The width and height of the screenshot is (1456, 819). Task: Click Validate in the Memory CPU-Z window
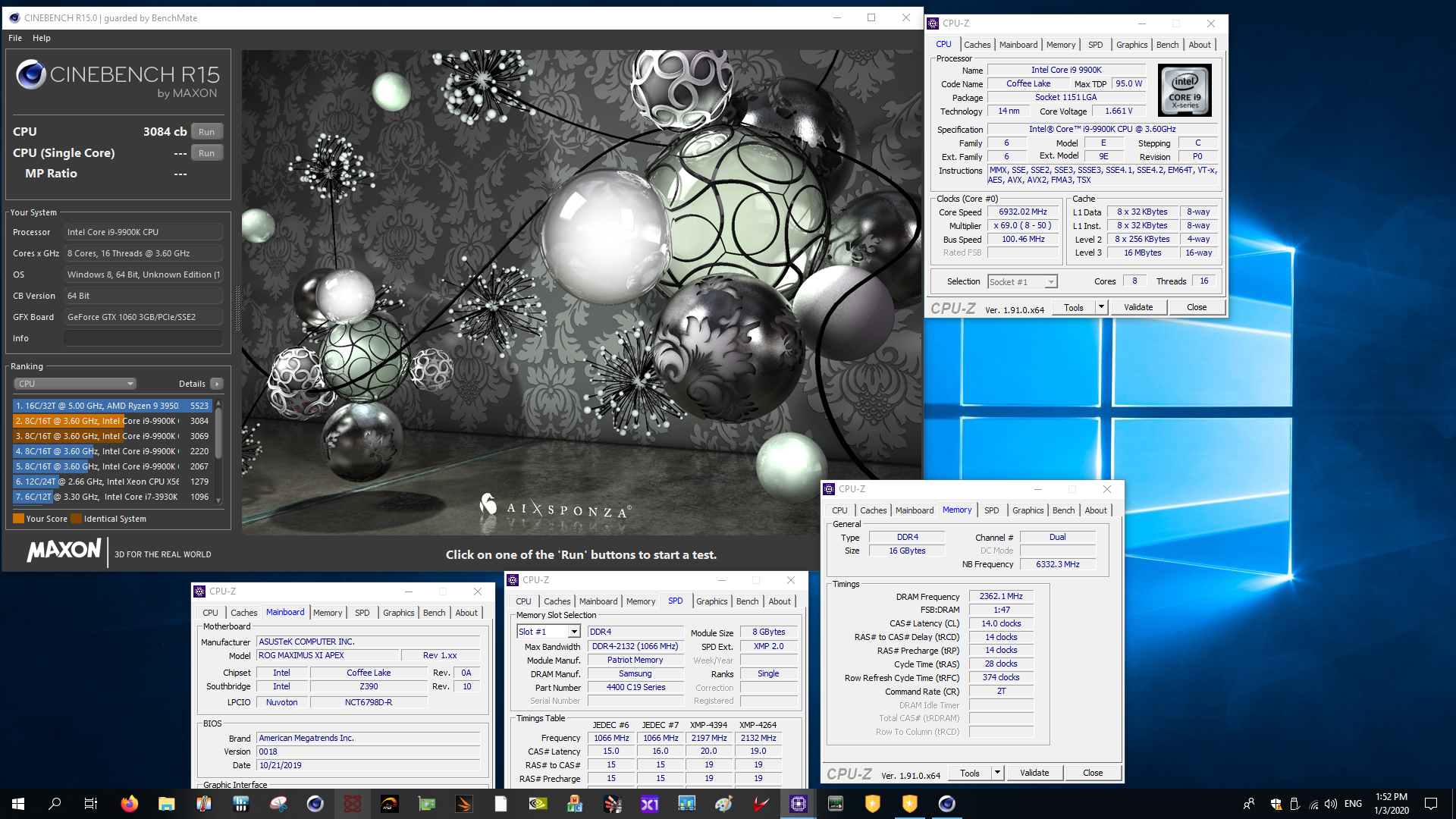1034,773
